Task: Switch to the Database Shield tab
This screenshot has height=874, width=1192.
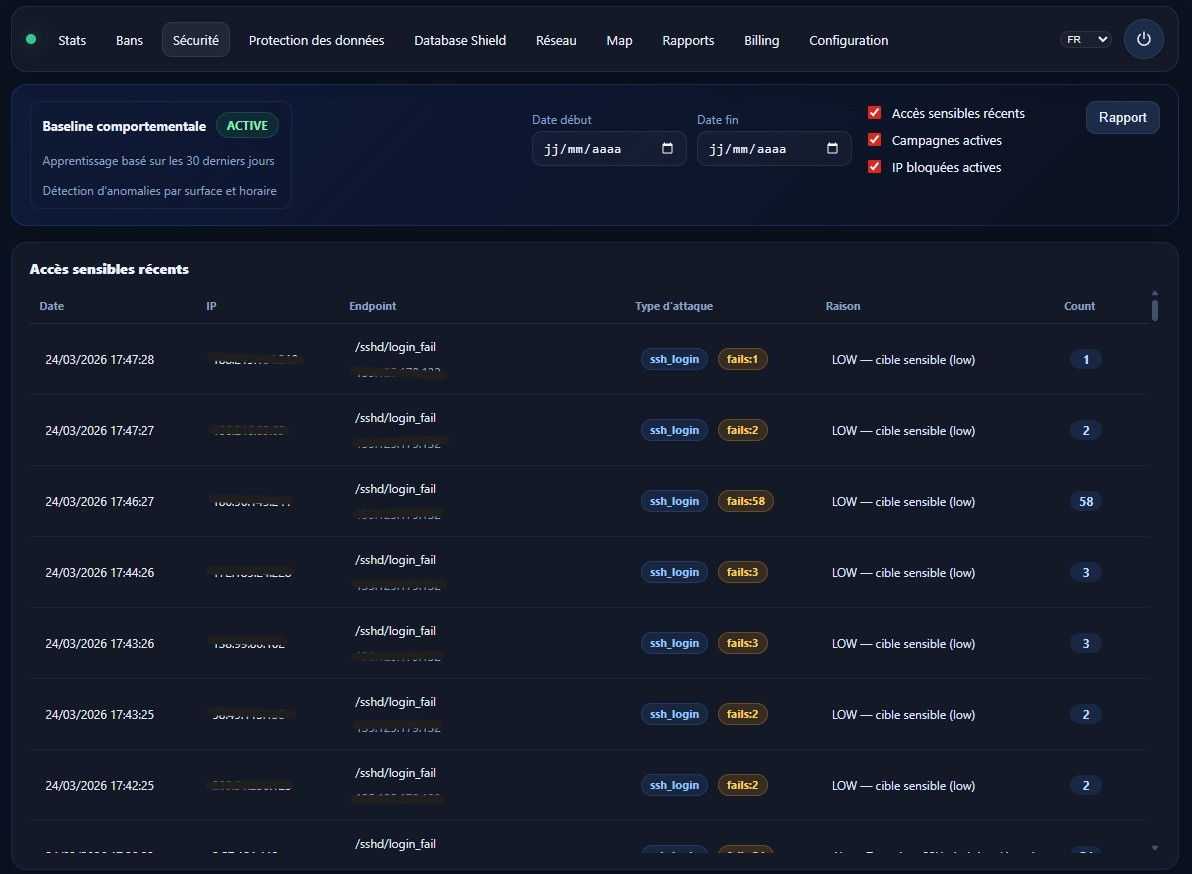Action: click(x=460, y=41)
